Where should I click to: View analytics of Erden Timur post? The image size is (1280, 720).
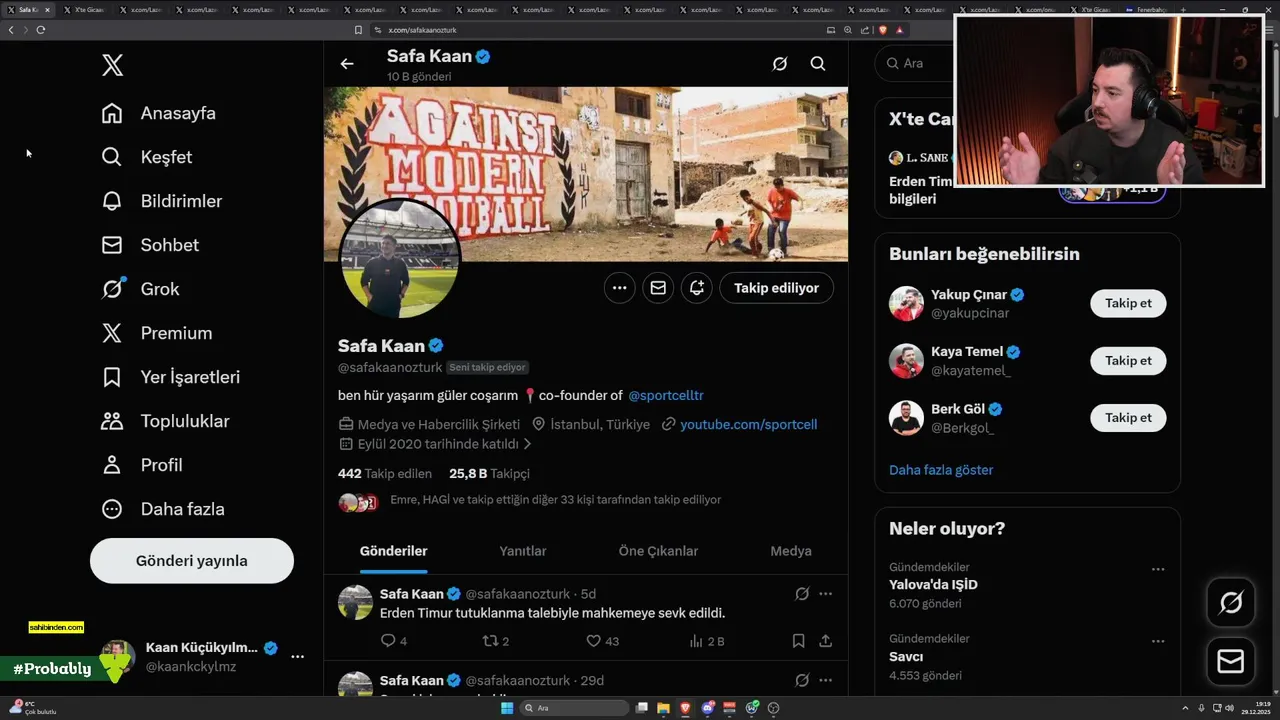707,641
